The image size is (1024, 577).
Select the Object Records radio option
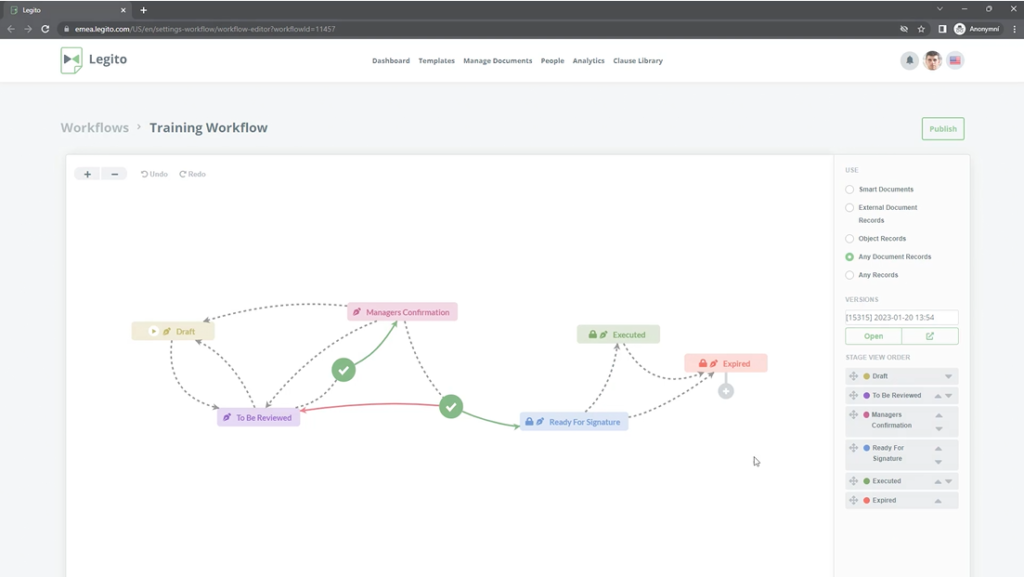pyautogui.click(x=850, y=239)
